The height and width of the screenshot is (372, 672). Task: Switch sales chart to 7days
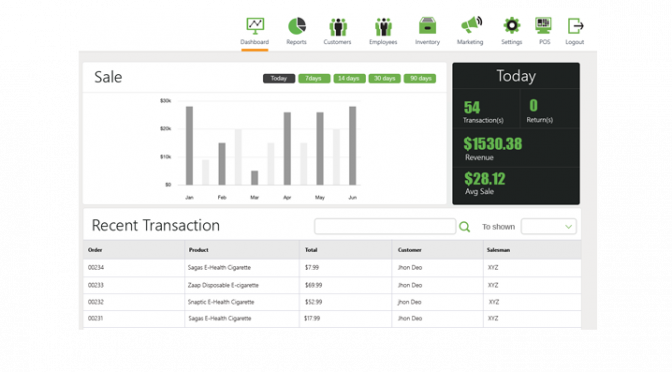click(x=314, y=78)
